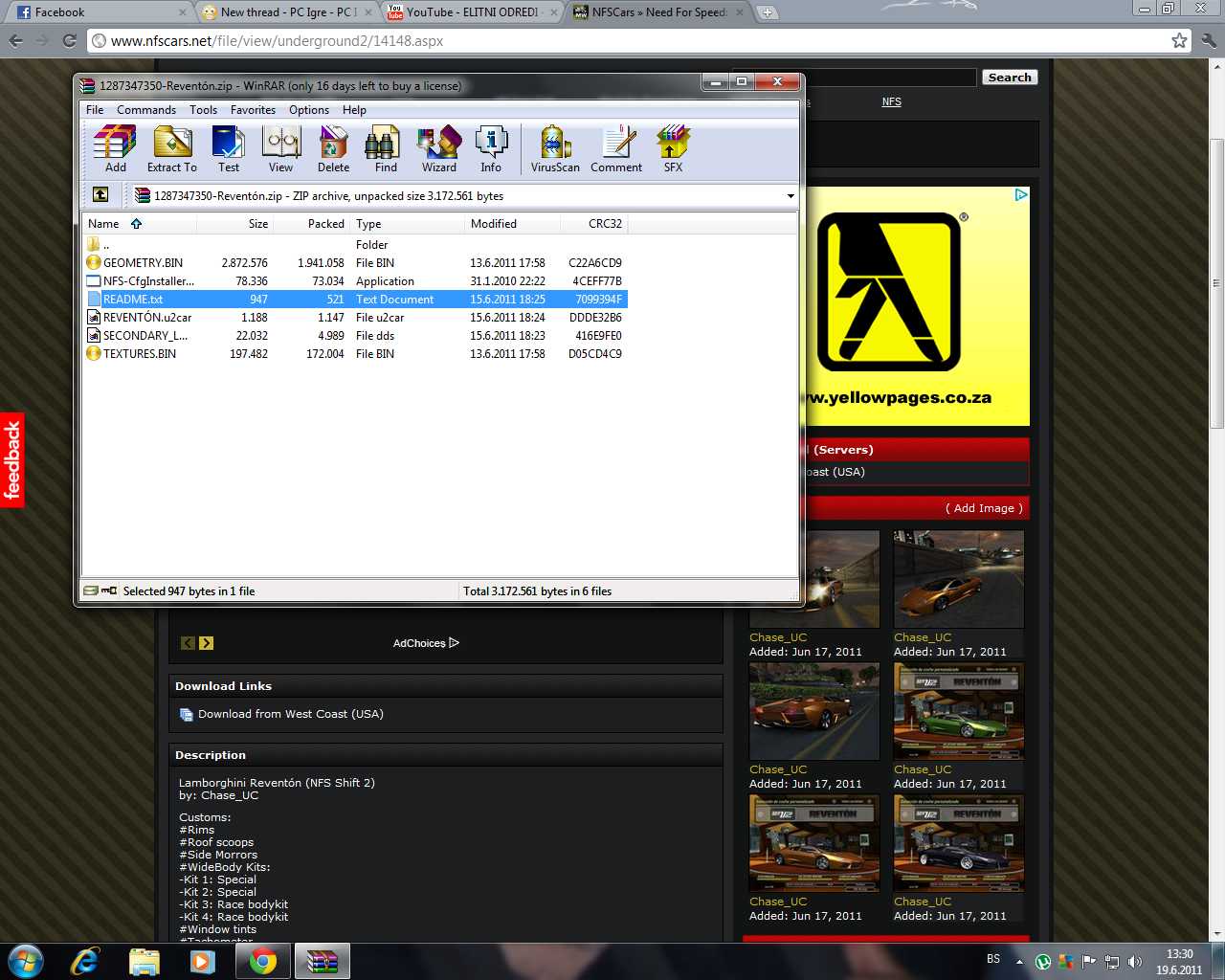Open a new Chrome tab

pyautogui.click(x=767, y=12)
